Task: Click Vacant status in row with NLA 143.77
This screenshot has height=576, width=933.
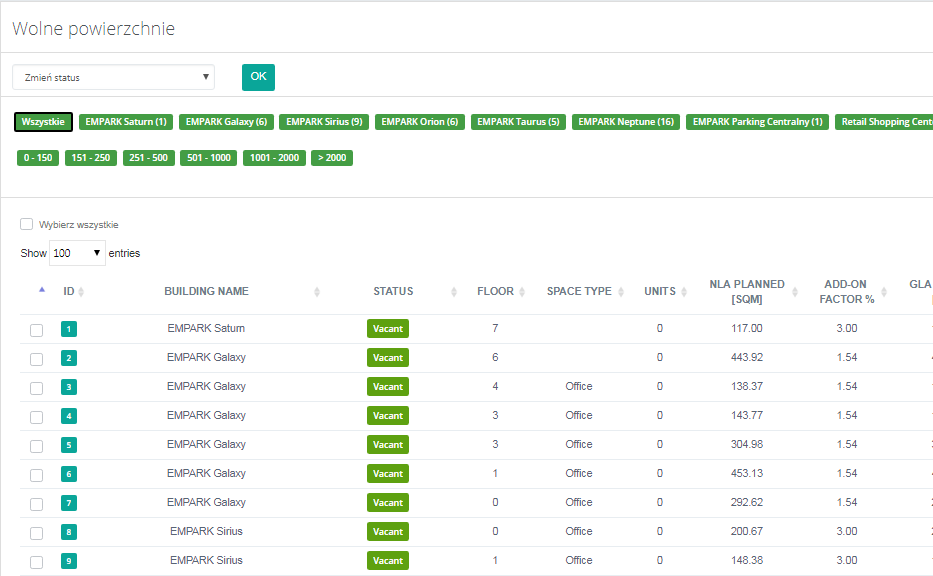Action: click(x=388, y=416)
